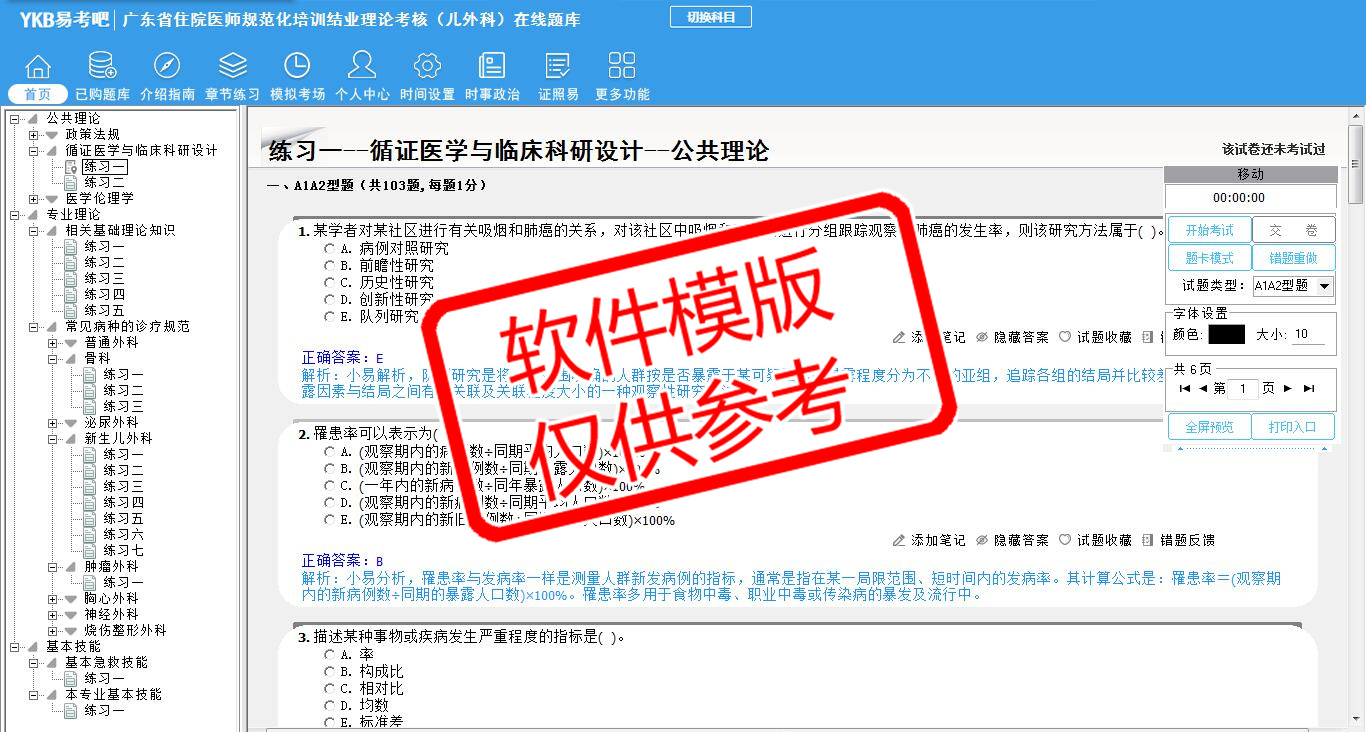Screen dimensions: 1366x732
Task: Collapse the 新生儿外科 tree node
Action: click(53, 439)
